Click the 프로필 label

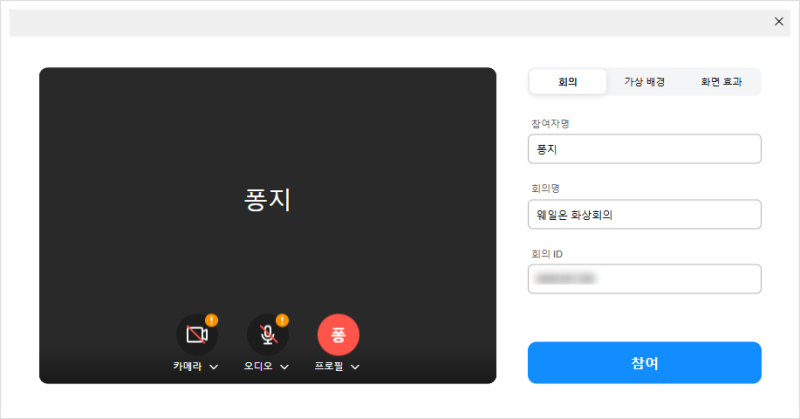coord(329,366)
